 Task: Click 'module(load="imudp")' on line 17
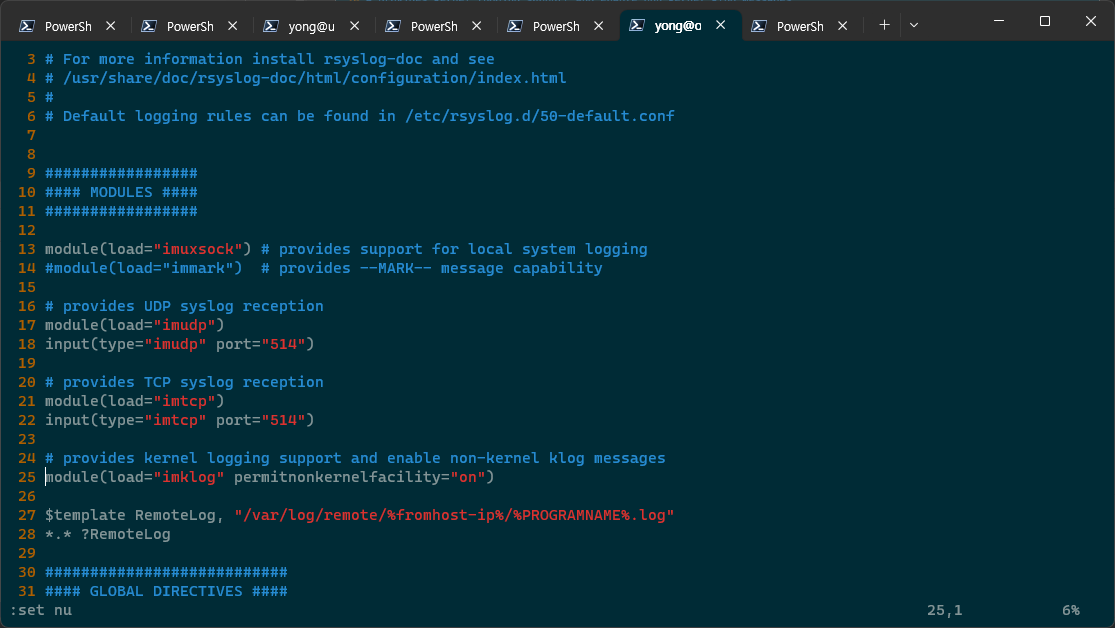(x=134, y=325)
